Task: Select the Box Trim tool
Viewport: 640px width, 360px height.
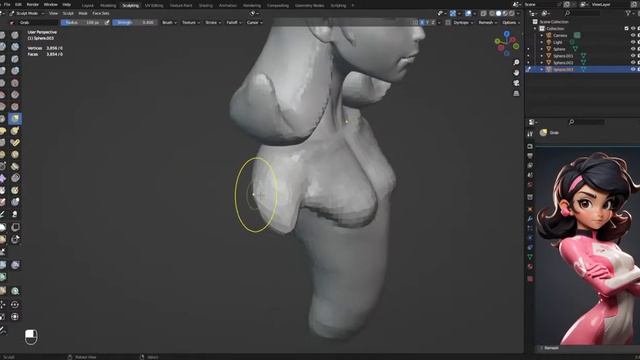Action: pyautogui.click(x=15, y=239)
